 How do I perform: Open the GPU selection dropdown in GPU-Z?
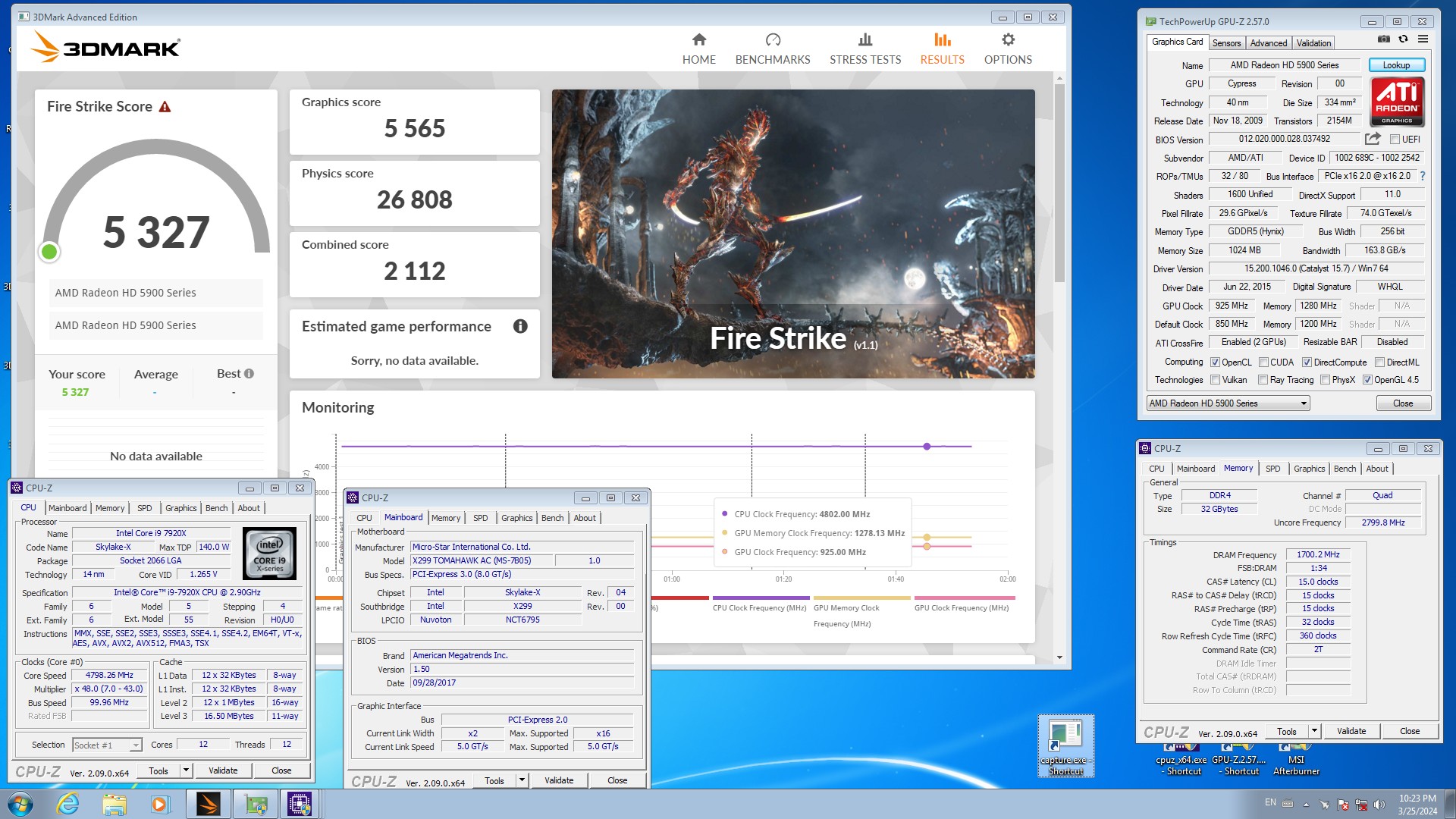click(x=1228, y=403)
